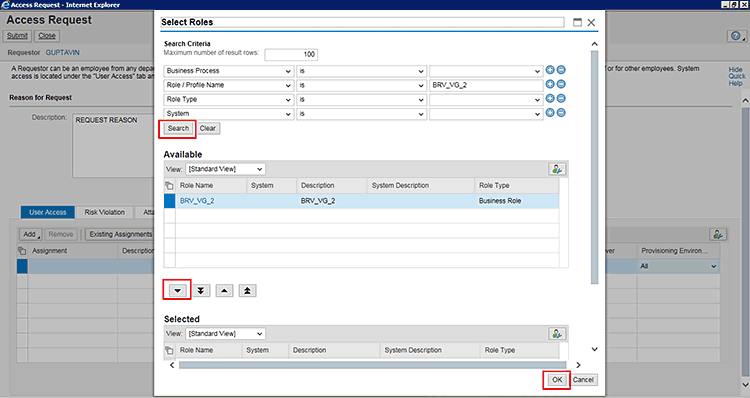Screen dimensions: 750x398
Task: Confirm role selection with OK
Action: [x=557, y=380]
